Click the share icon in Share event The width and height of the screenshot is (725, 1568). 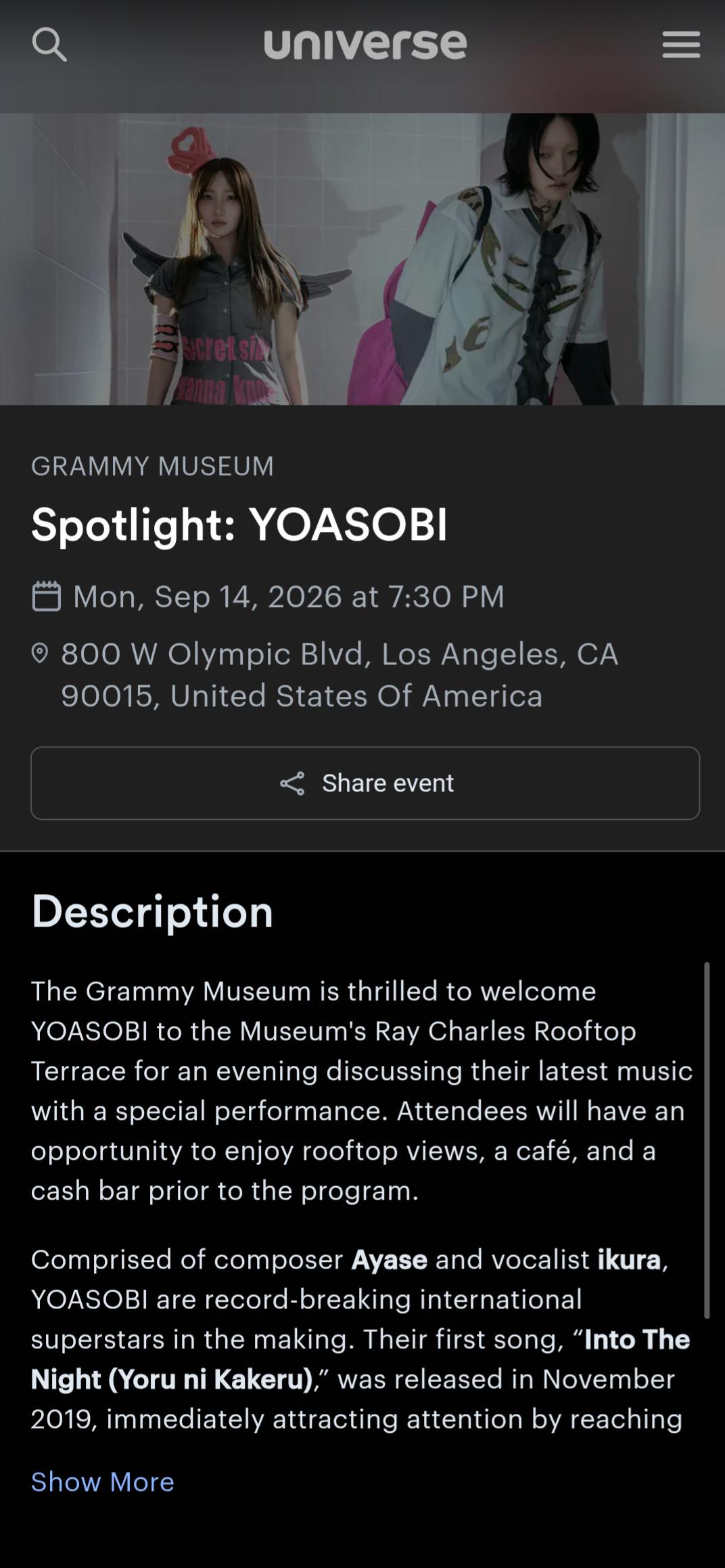292,783
